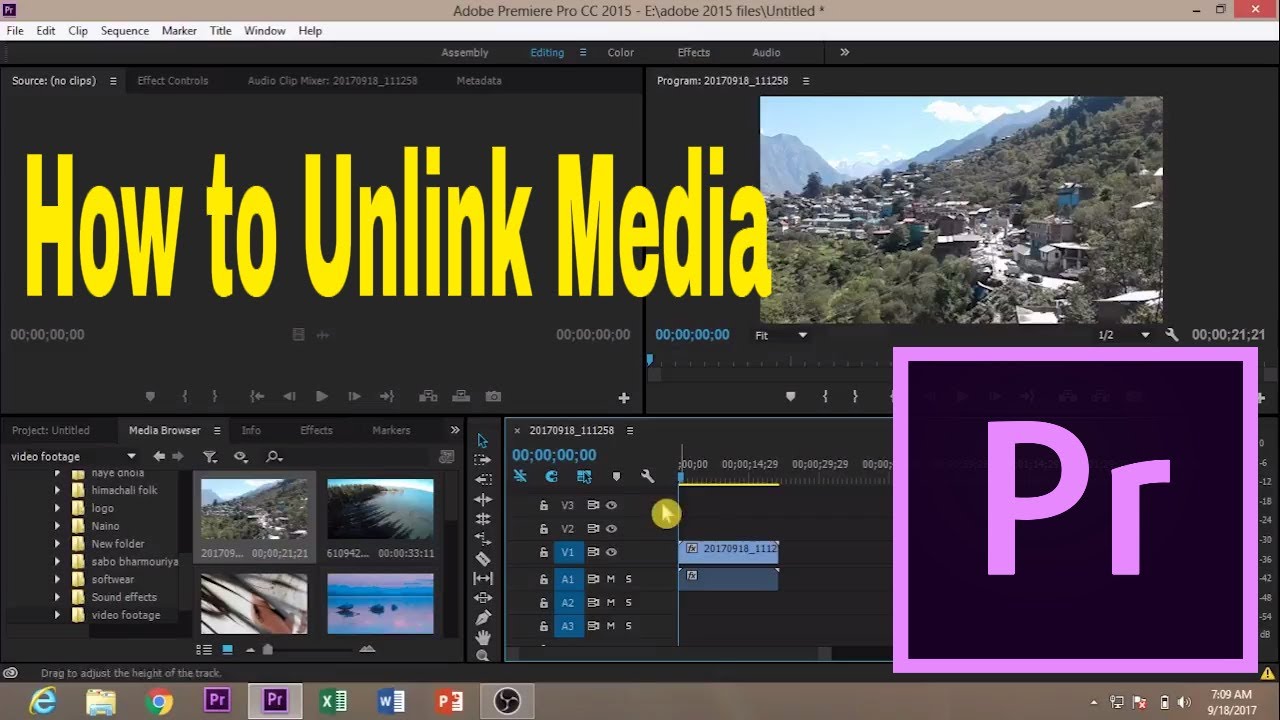The width and height of the screenshot is (1280, 720).
Task: Open the Fit zoom level dropdown
Action: [781, 335]
